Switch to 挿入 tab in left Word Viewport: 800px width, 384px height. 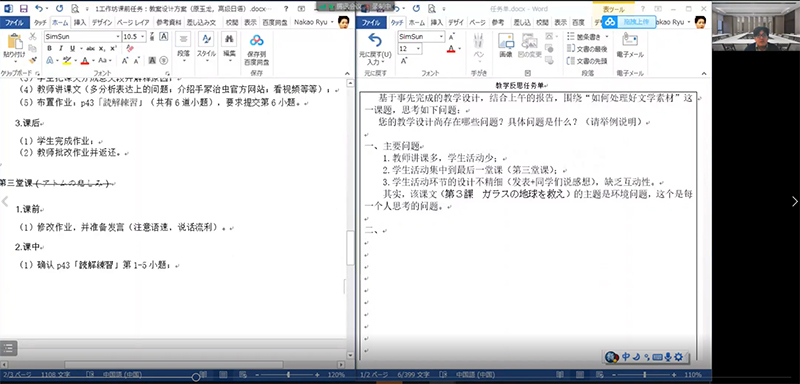80,22
